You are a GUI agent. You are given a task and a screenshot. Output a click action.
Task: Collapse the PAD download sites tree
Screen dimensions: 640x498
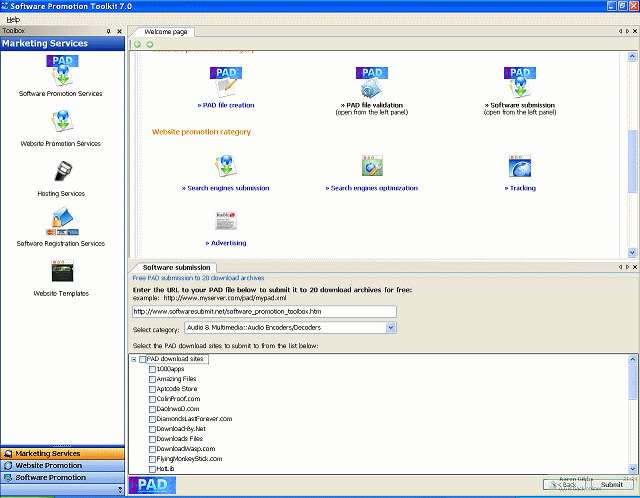(133, 359)
